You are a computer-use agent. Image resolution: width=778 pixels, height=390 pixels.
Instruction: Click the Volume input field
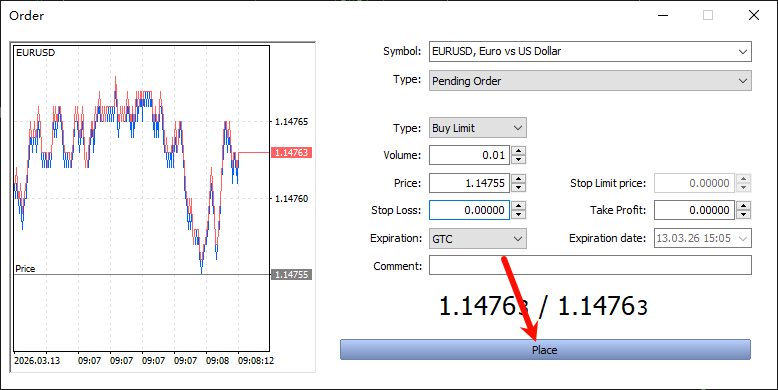(470, 155)
